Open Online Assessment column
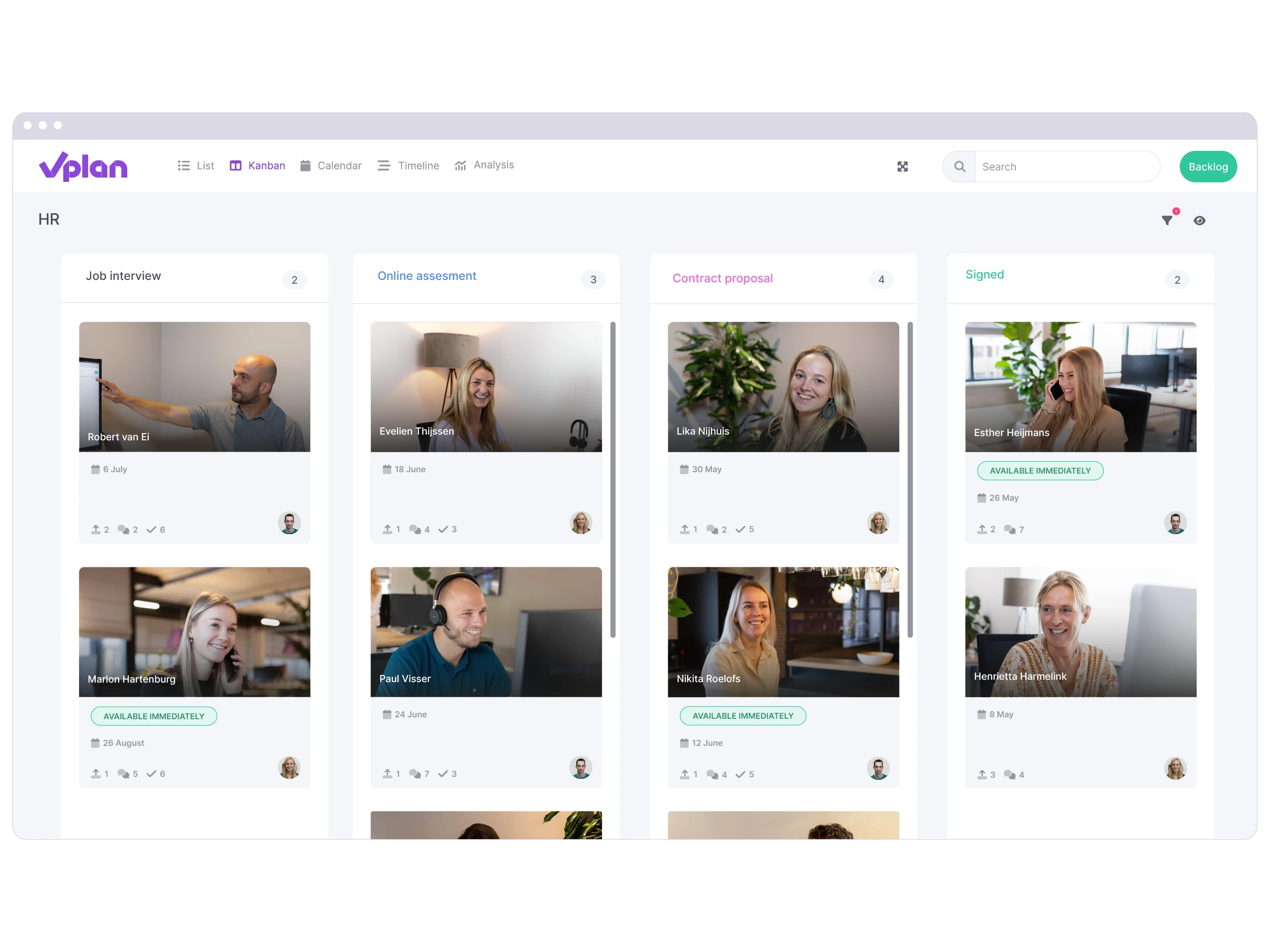 (x=426, y=275)
